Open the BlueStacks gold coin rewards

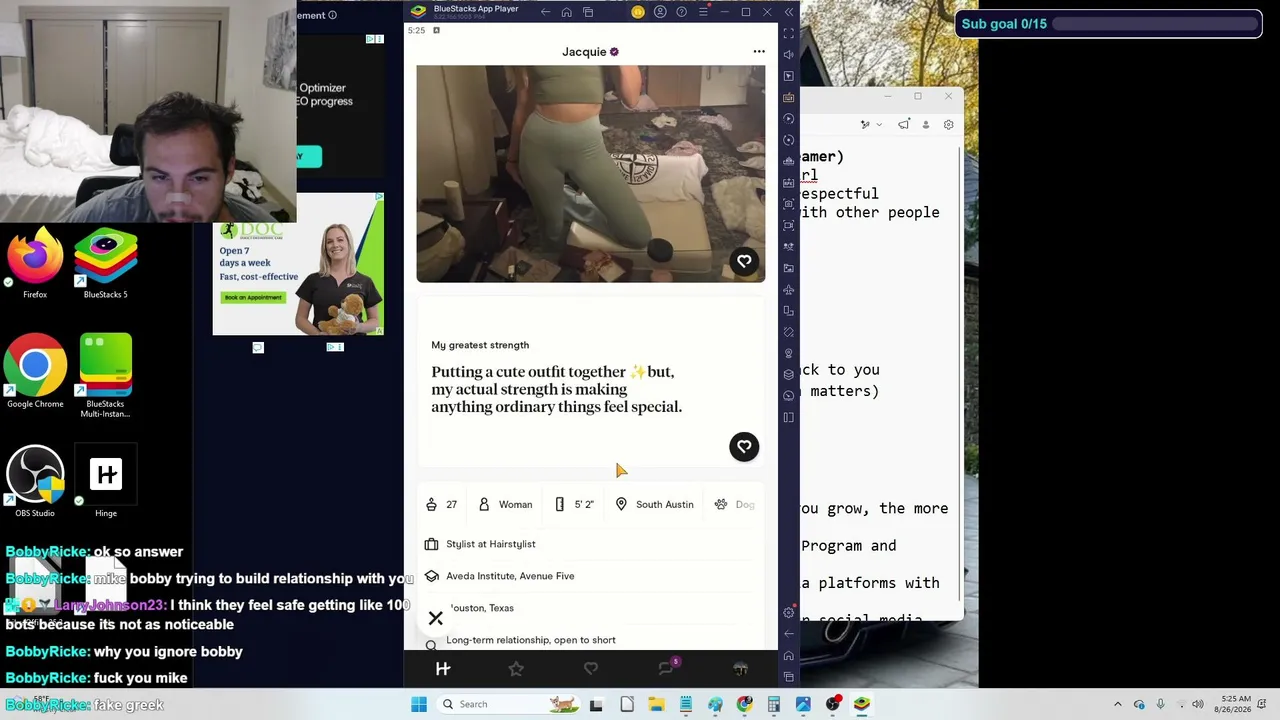(638, 12)
